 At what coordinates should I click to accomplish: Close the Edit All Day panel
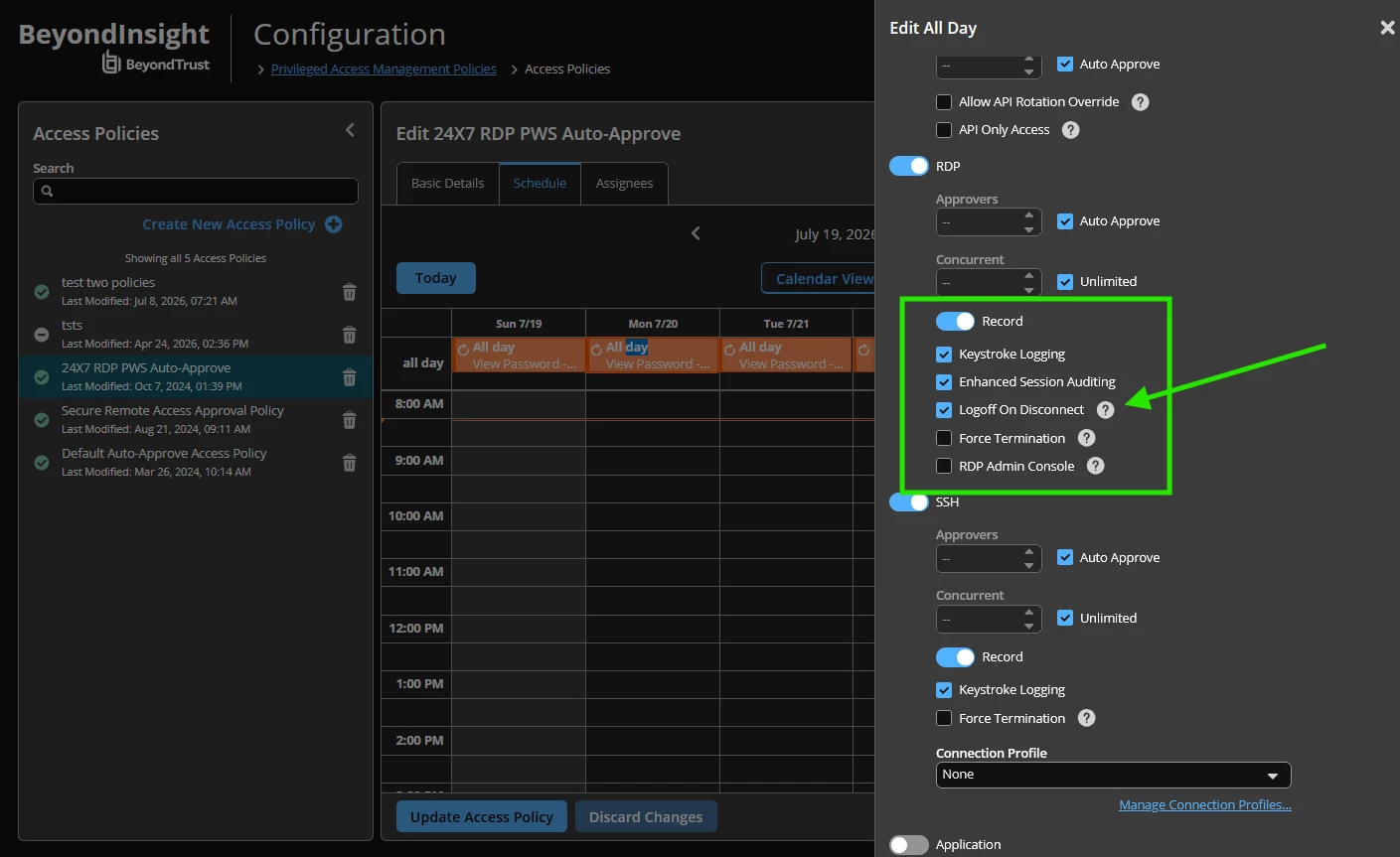(1387, 28)
